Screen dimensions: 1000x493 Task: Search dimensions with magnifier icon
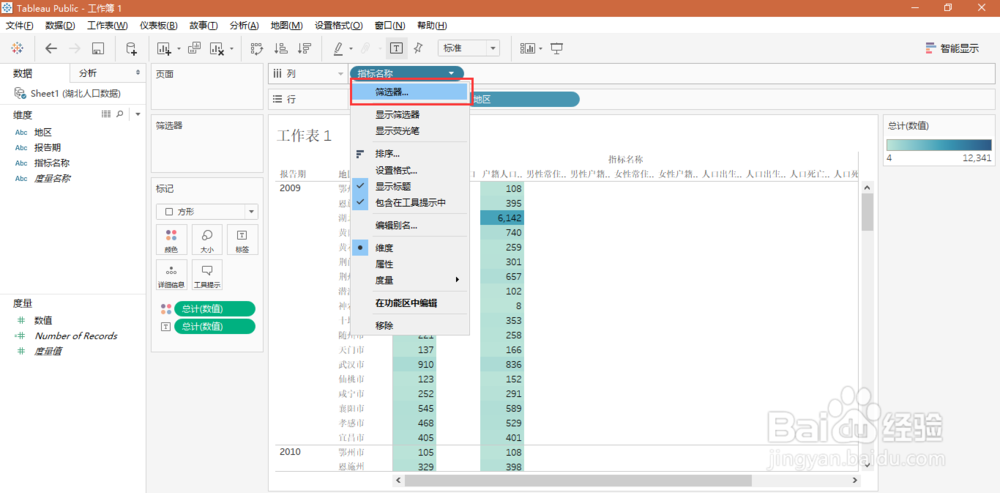tap(120, 114)
